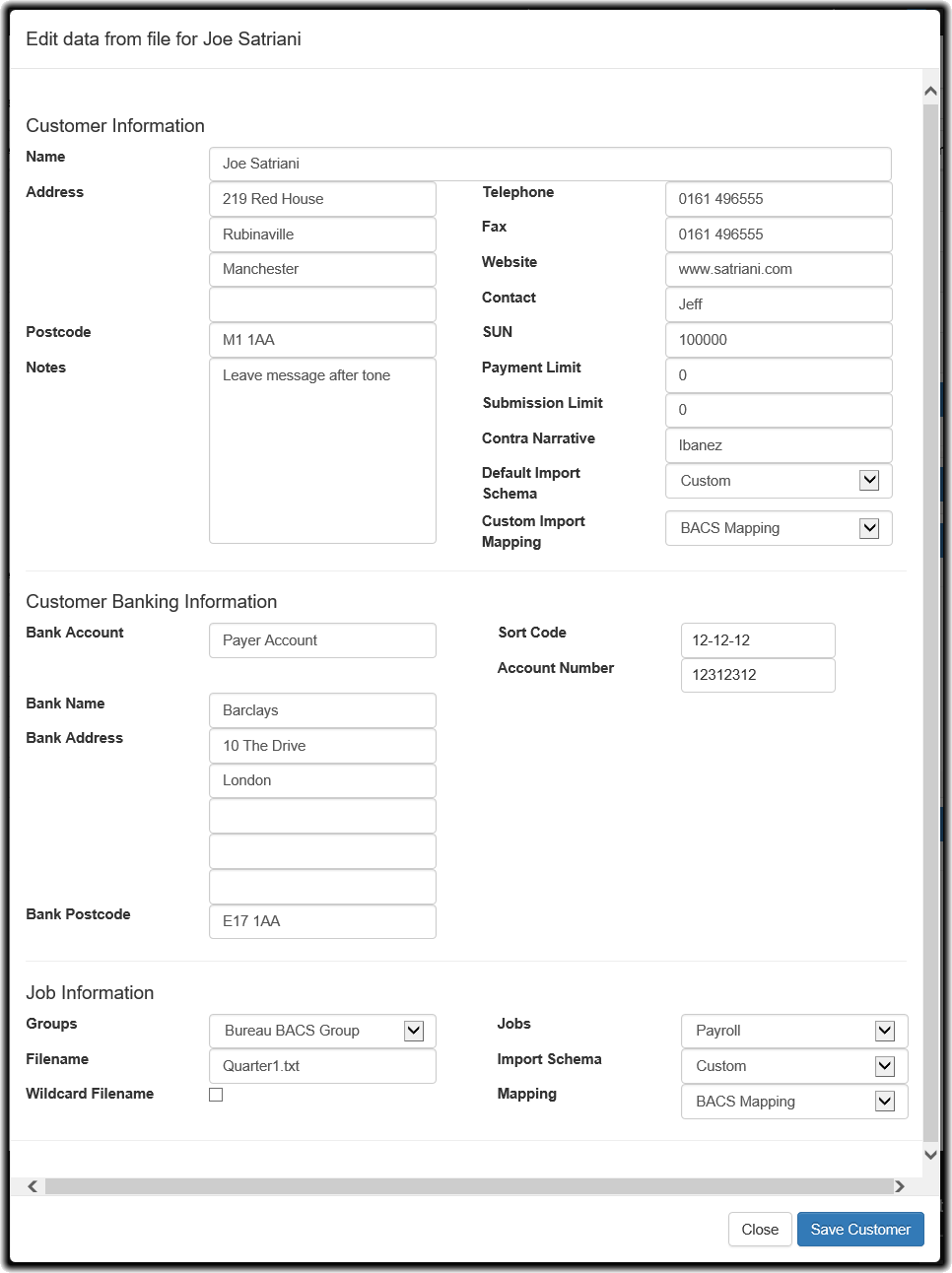Click the Contra Narrative field with Ibanez
Image resolution: width=952 pixels, height=1273 pixels.
tap(778, 445)
